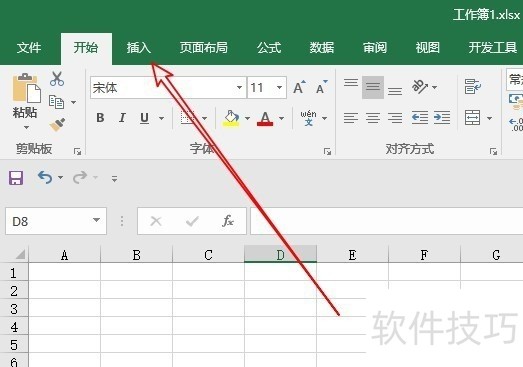Viewport: 523px width, 367px height.
Task: Click the Redo arrow
Action: click(x=80, y=177)
